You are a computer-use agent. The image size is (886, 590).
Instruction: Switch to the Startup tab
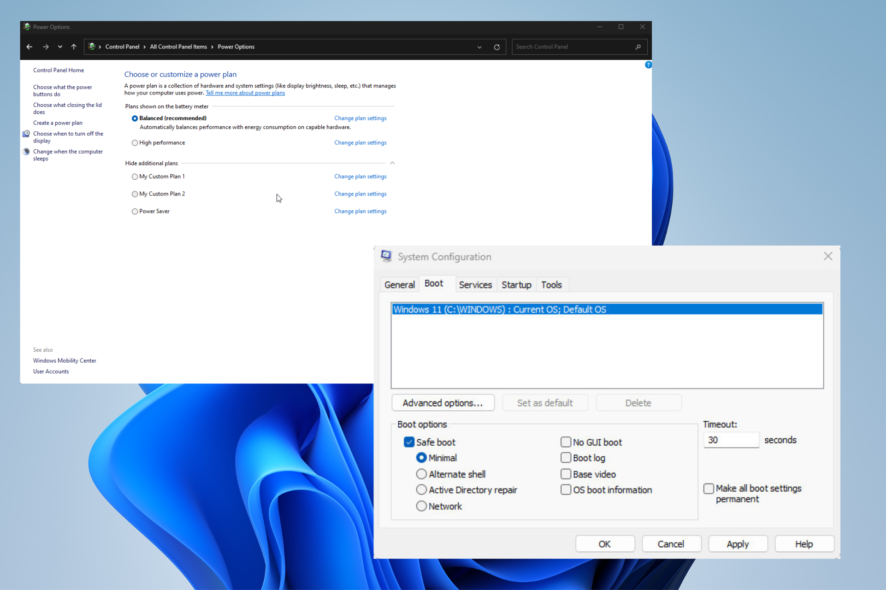pyautogui.click(x=516, y=285)
